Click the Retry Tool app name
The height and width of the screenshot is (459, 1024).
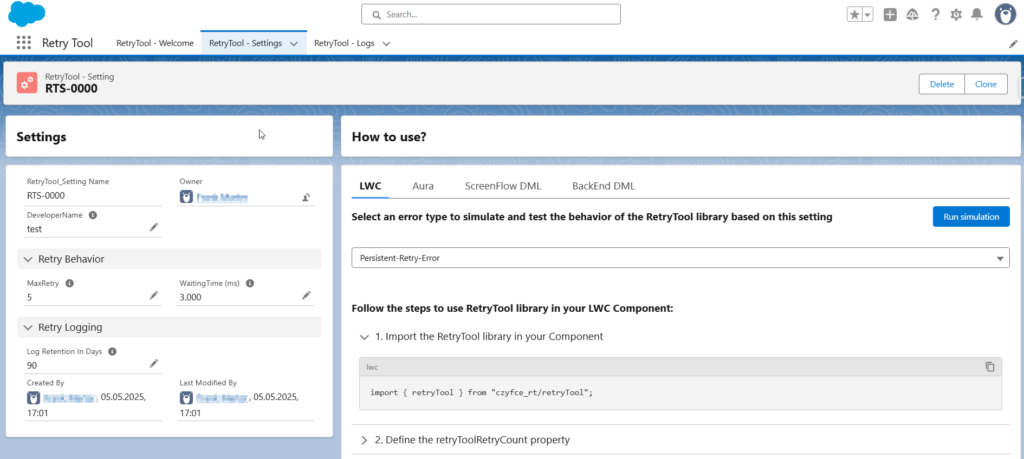click(x=67, y=43)
